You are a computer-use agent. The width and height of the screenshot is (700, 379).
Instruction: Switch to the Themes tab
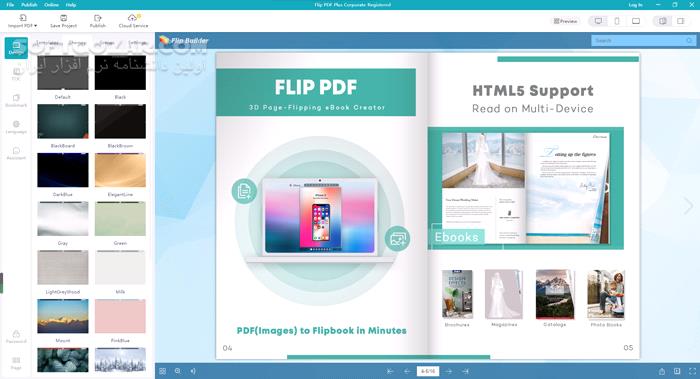[78, 43]
